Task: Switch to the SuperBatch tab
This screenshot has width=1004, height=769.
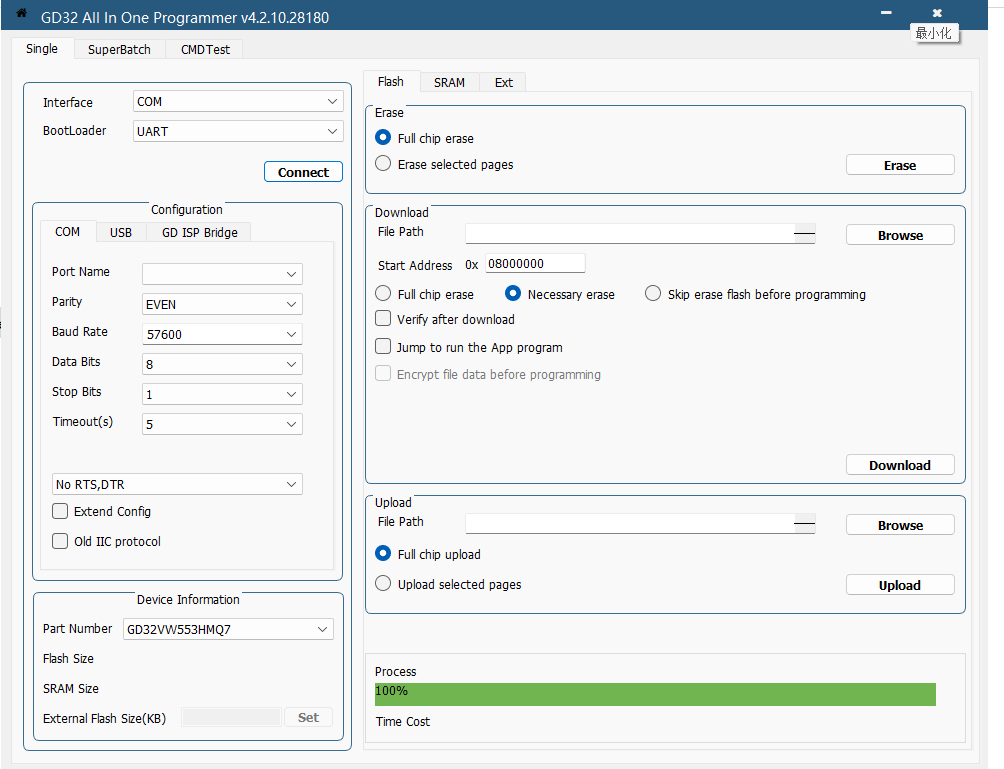Action: pos(119,49)
